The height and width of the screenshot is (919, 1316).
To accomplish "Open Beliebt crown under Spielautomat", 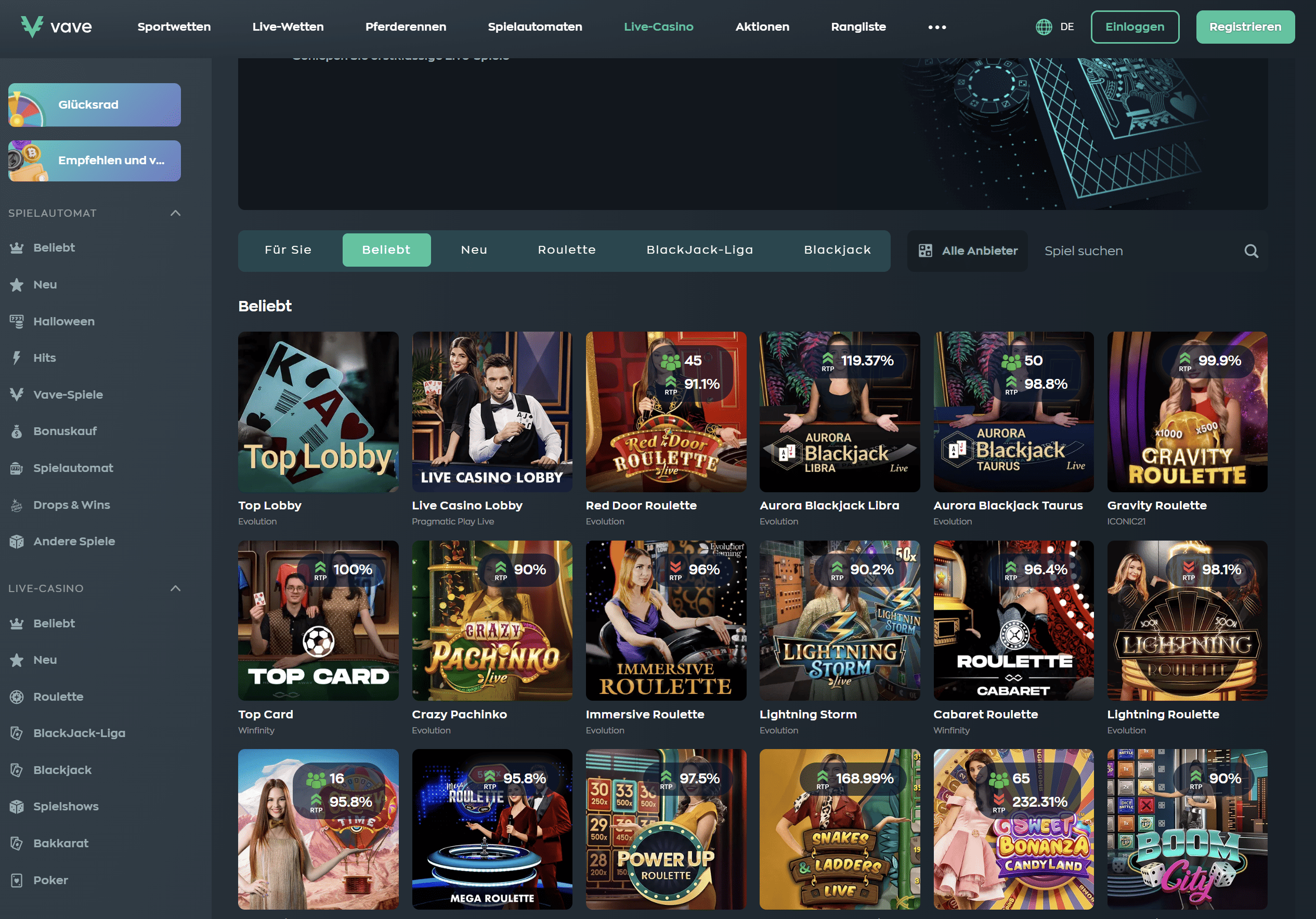I will 17,247.
